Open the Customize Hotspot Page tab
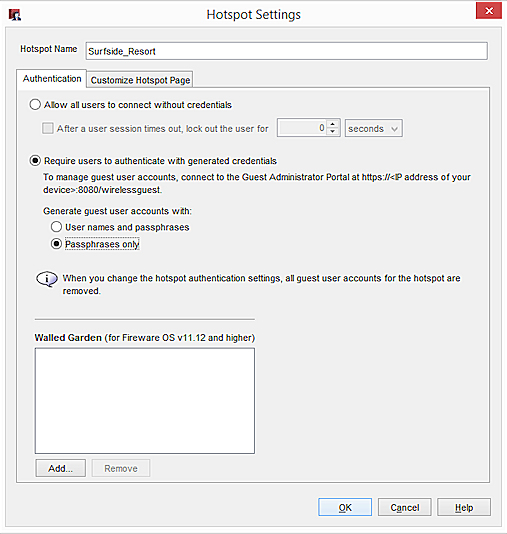The height and width of the screenshot is (534, 507). point(140,80)
